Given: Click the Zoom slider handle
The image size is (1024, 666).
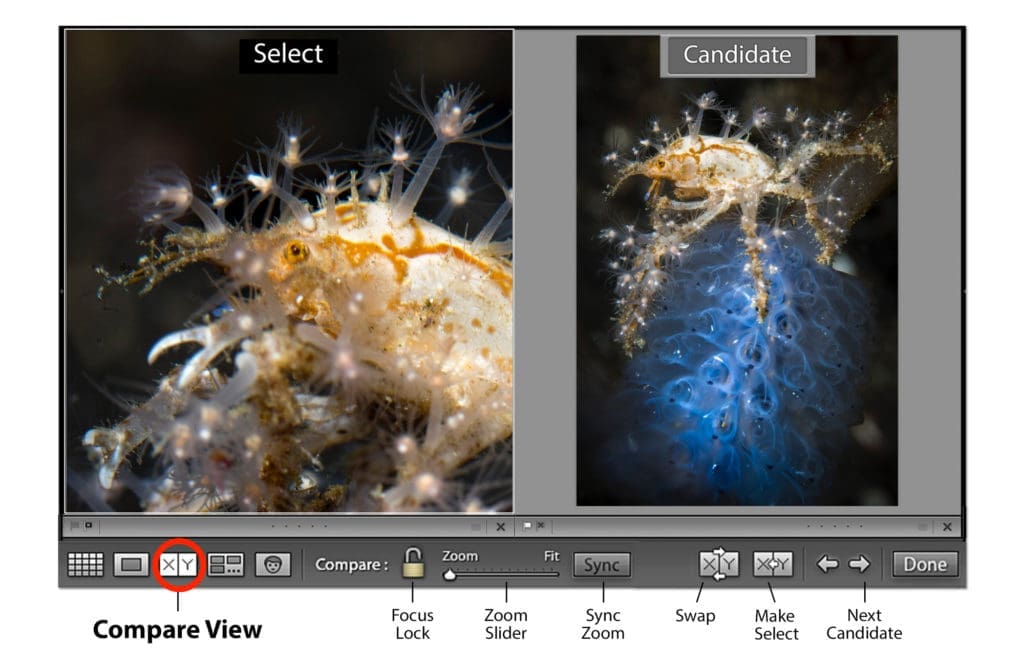Looking at the screenshot, I should pyautogui.click(x=449, y=575).
